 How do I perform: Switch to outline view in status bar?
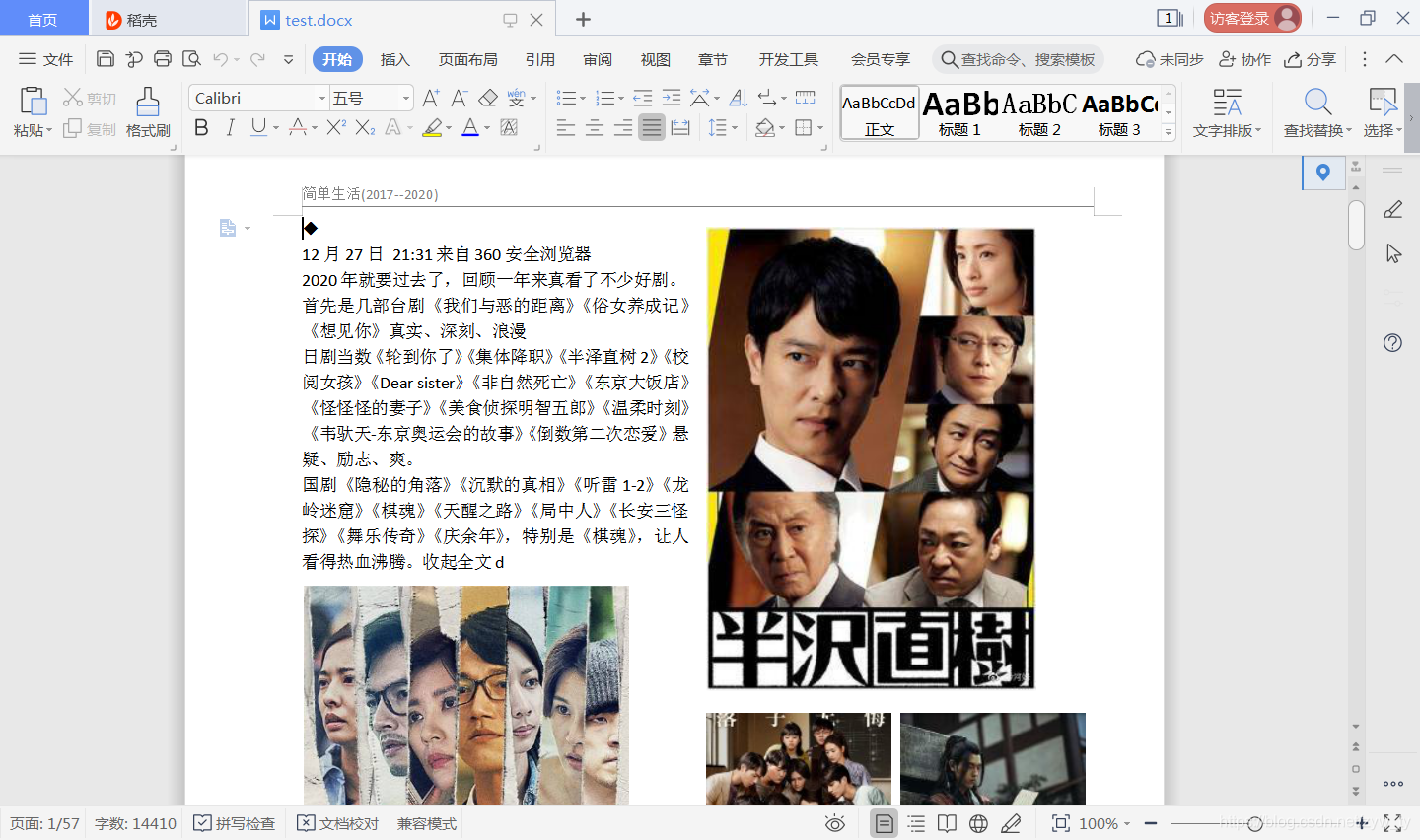click(916, 823)
